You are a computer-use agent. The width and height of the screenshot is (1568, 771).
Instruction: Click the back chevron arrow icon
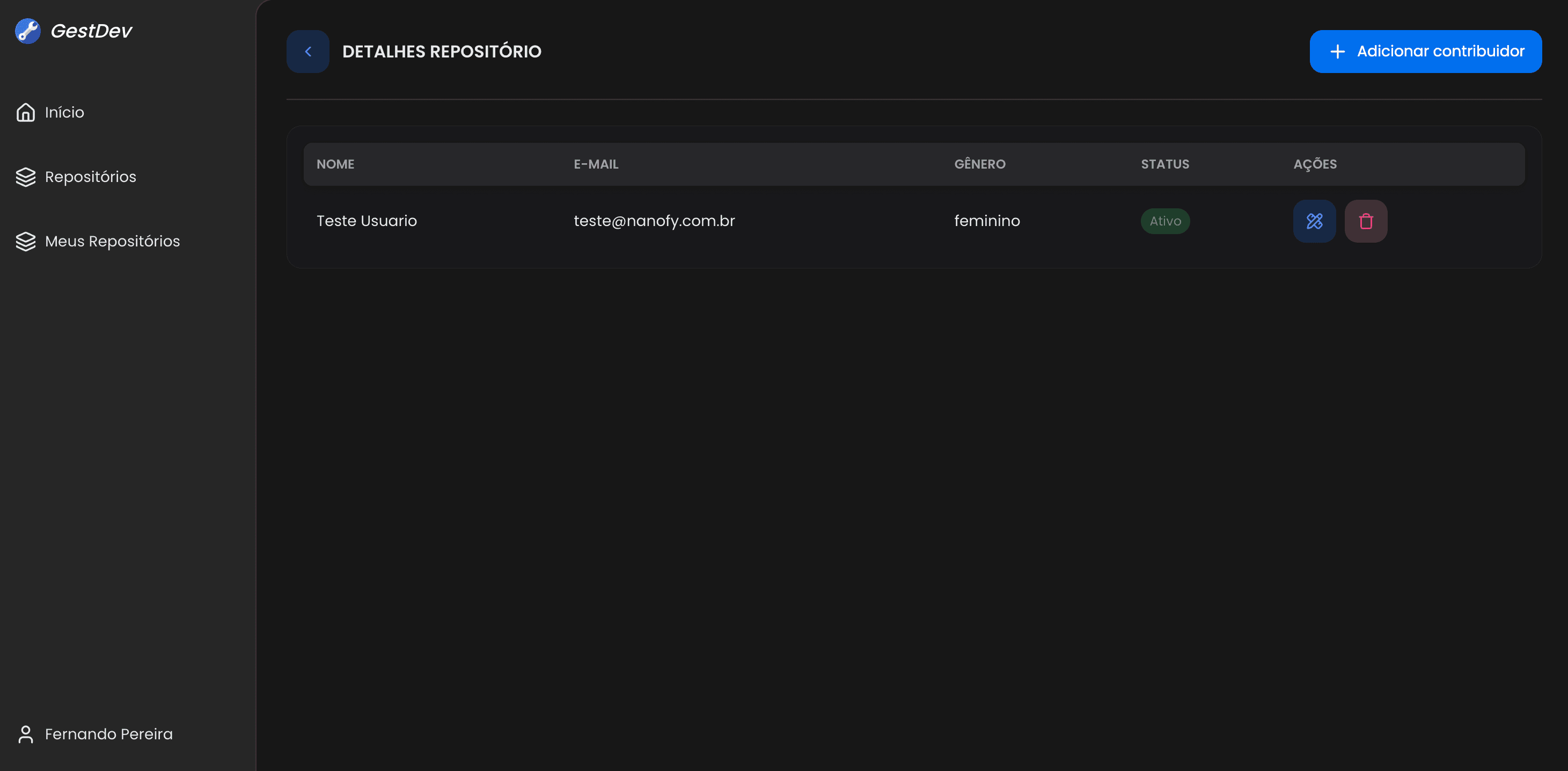click(307, 51)
